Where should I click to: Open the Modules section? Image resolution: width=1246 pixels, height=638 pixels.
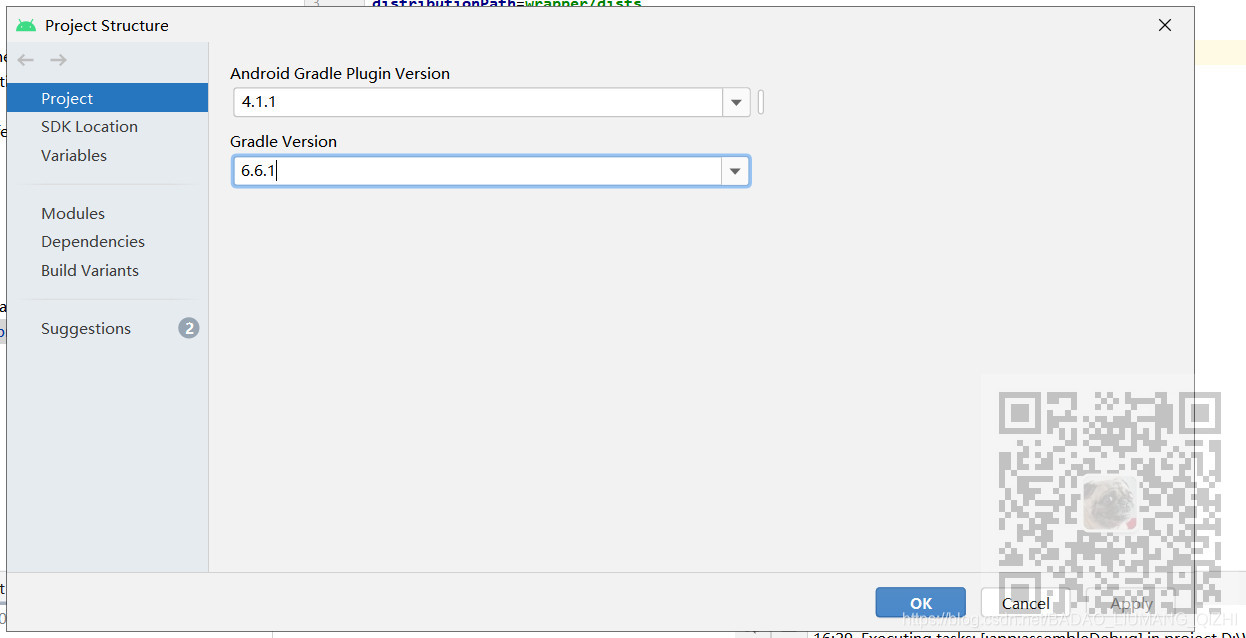coord(72,213)
